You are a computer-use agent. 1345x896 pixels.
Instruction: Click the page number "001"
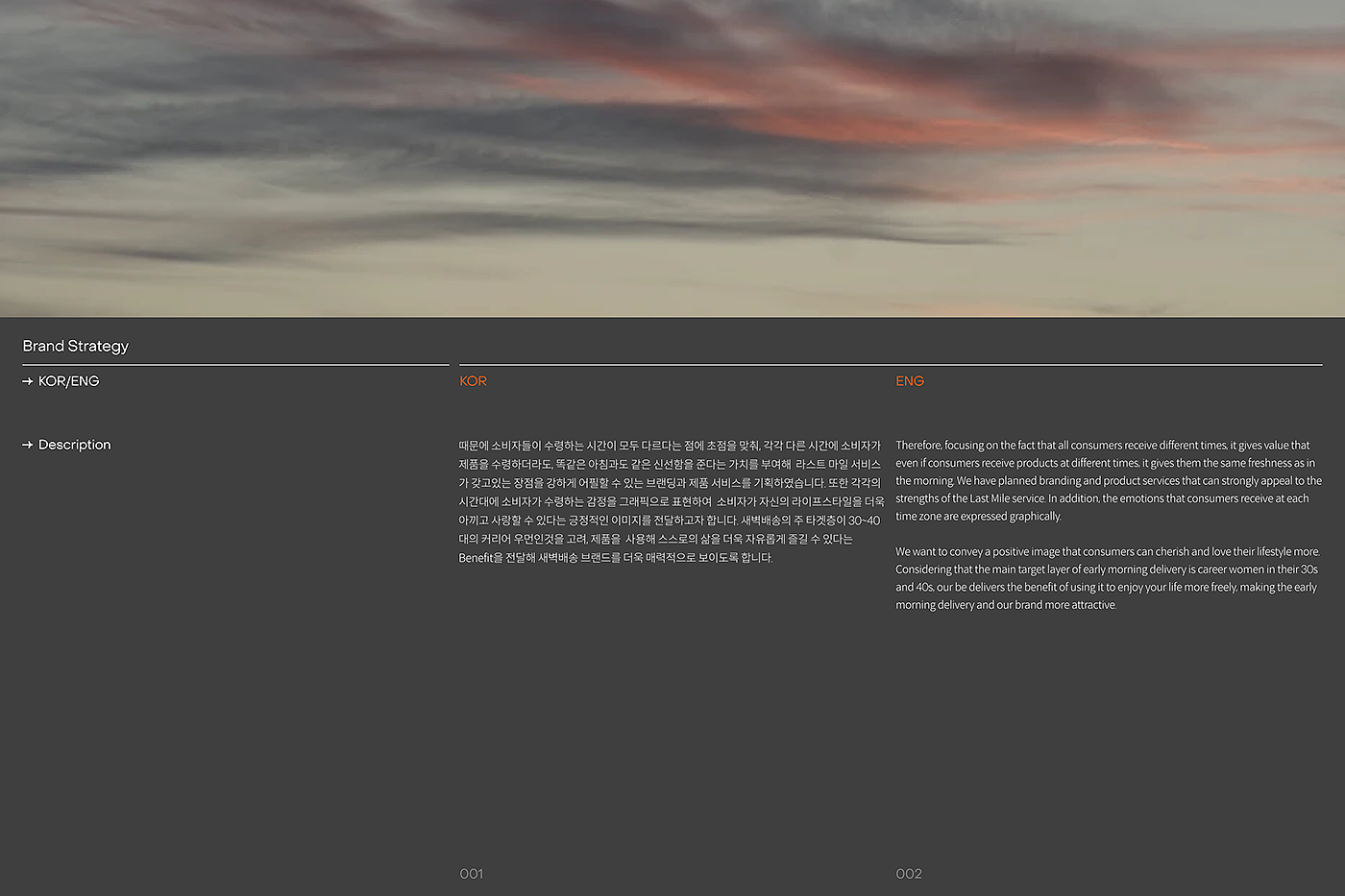[x=472, y=874]
